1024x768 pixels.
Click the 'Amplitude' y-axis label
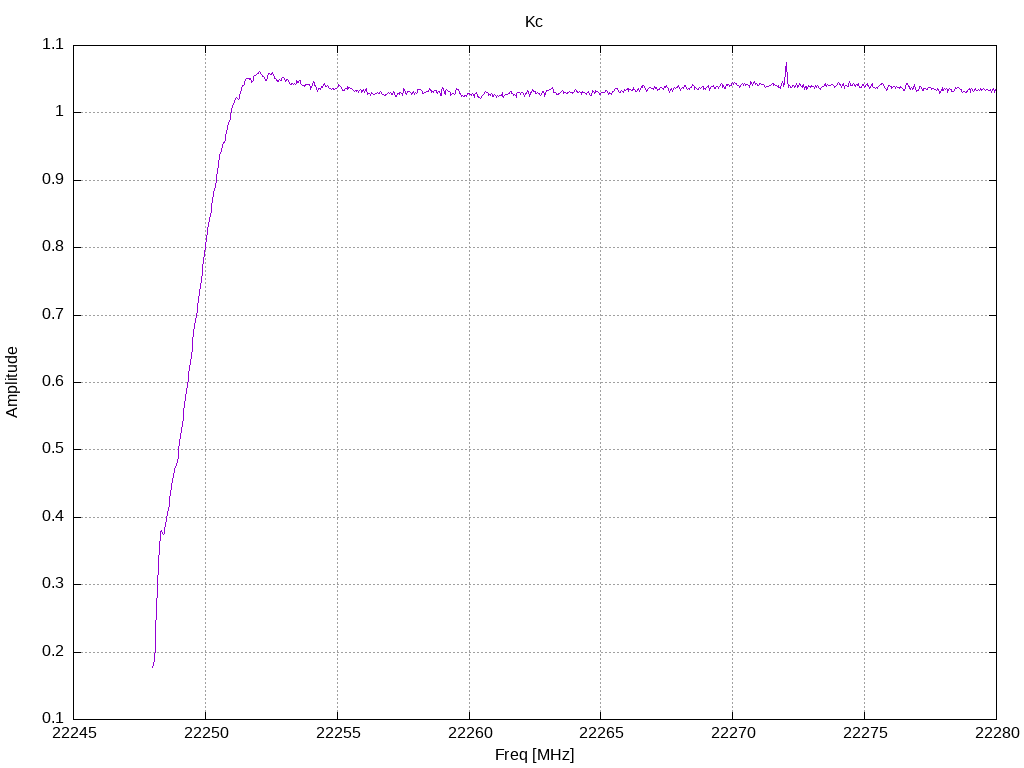pos(12,382)
